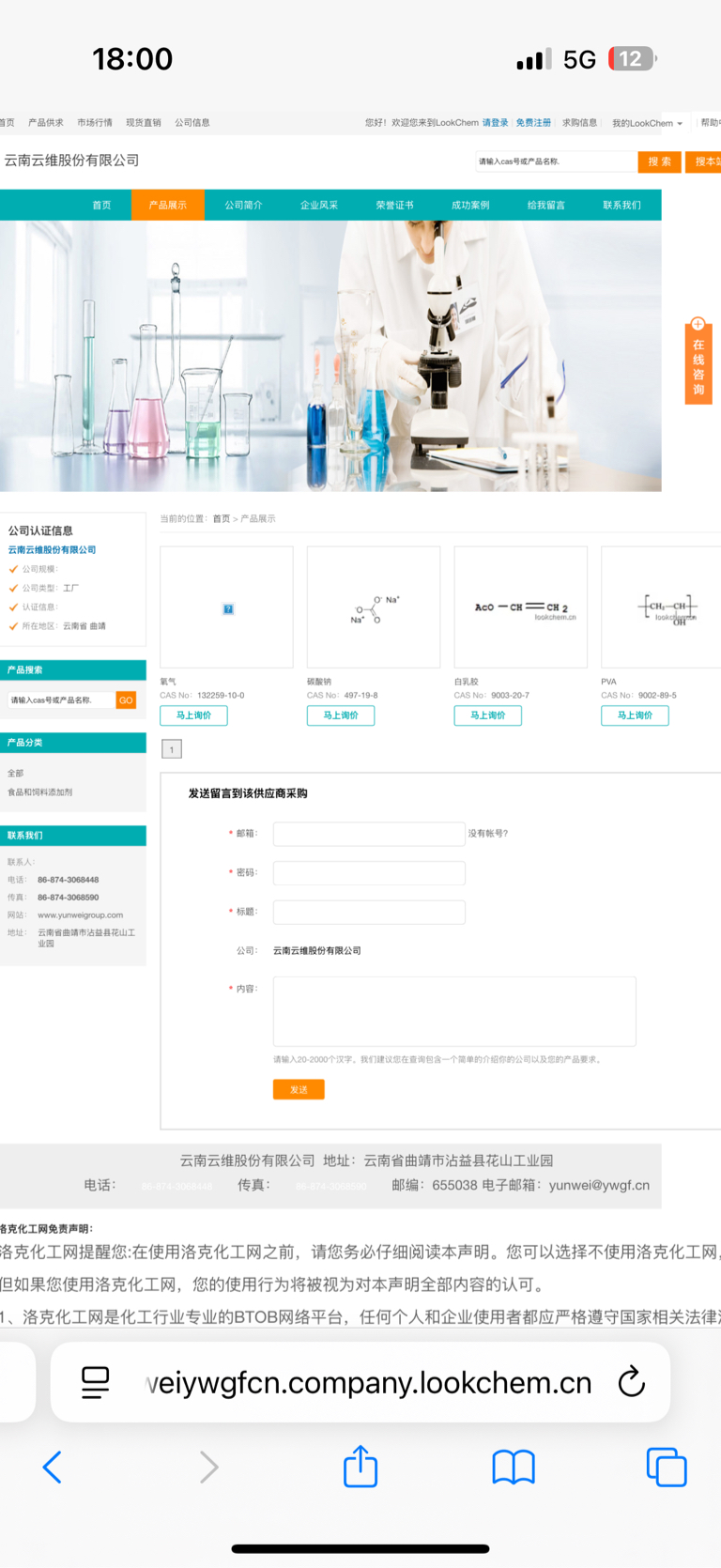721x1568 pixels.
Task: Focus the 密码 input field
Action: pyautogui.click(x=369, y=873)
